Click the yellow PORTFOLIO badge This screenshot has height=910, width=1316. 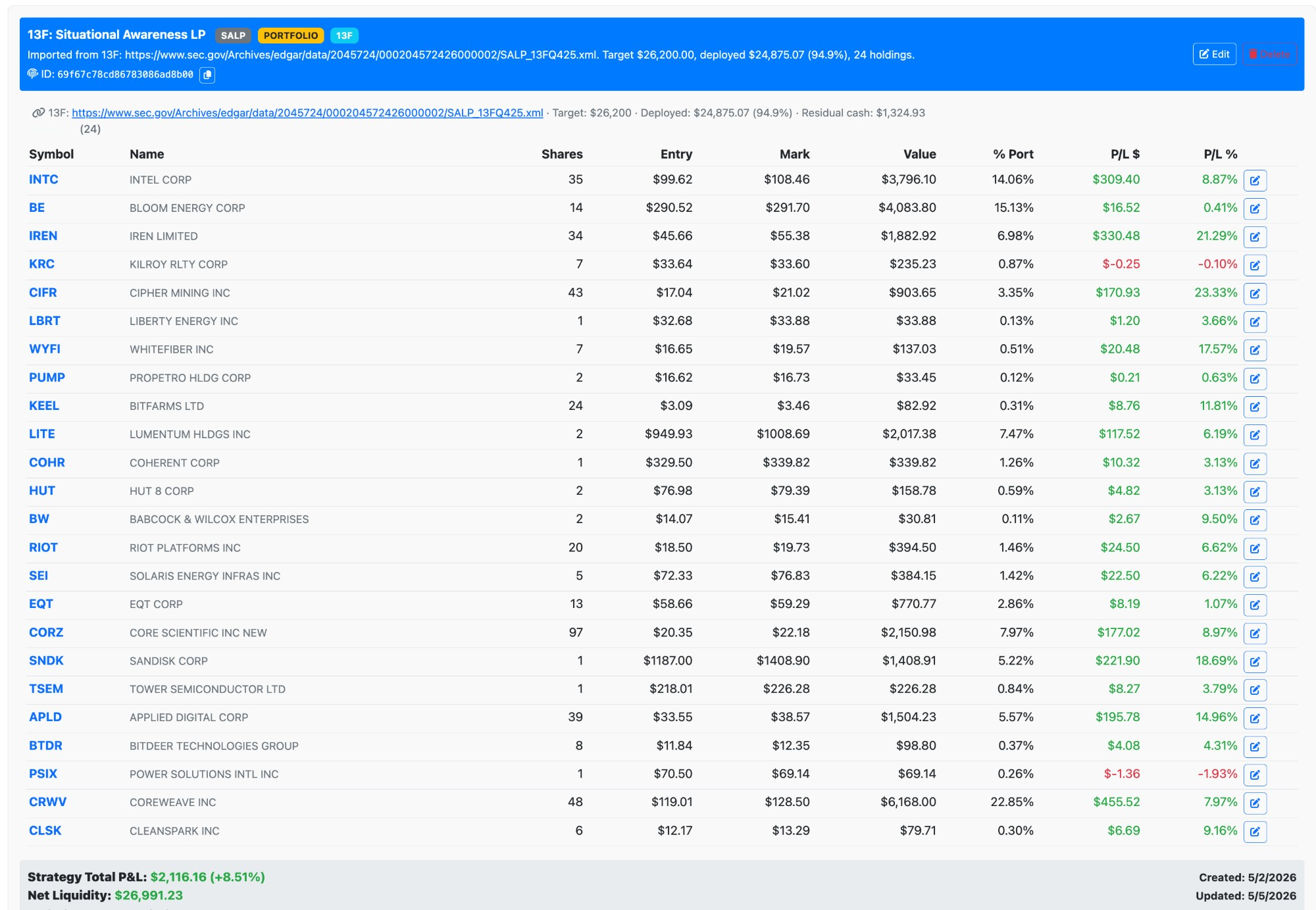(291, 36)
